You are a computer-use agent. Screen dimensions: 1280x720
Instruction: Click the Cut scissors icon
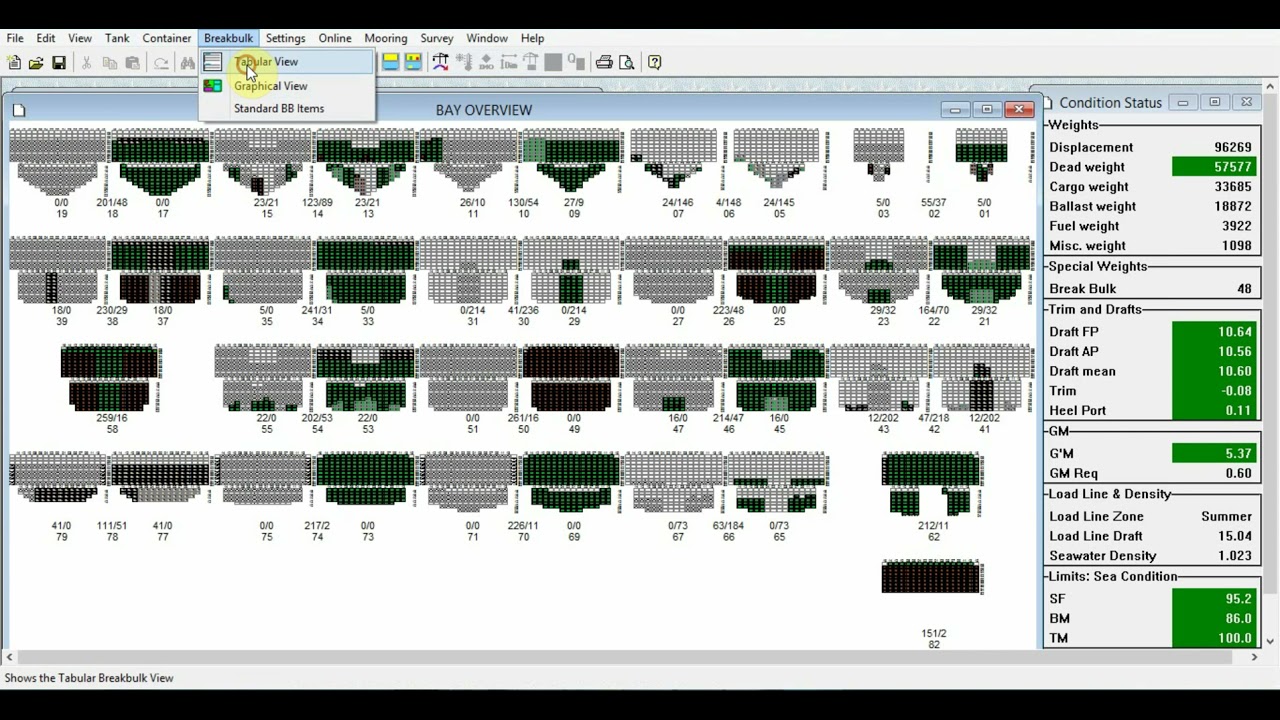point(86,62)
